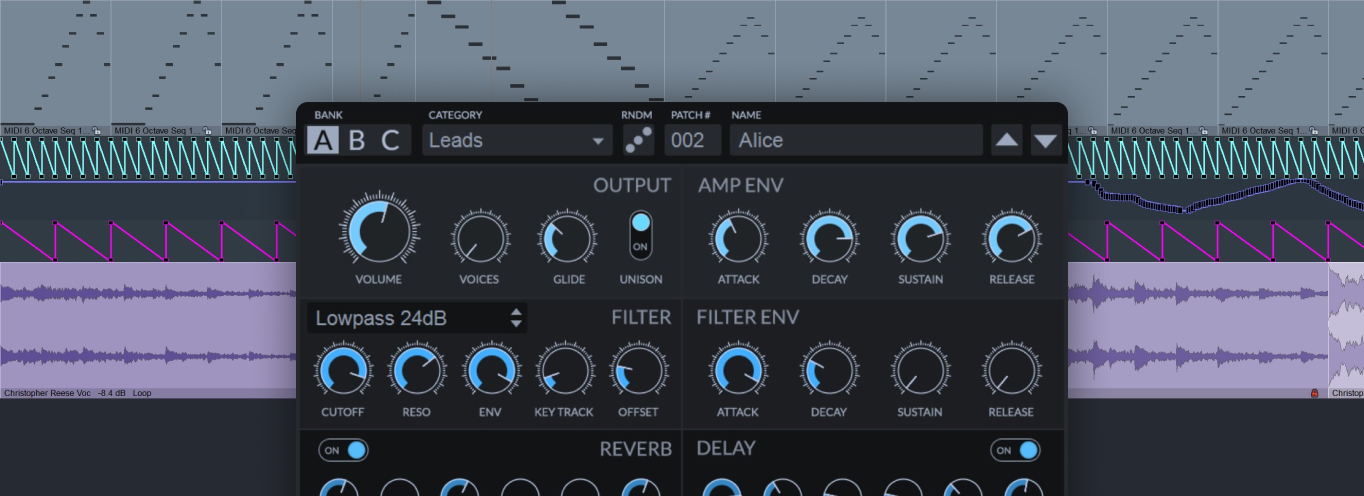The height and width of the screenshot is (496, 1364).
Task: Turn off the Reverb ON switch
Action: pyautogui.click(x=344, y=450)
